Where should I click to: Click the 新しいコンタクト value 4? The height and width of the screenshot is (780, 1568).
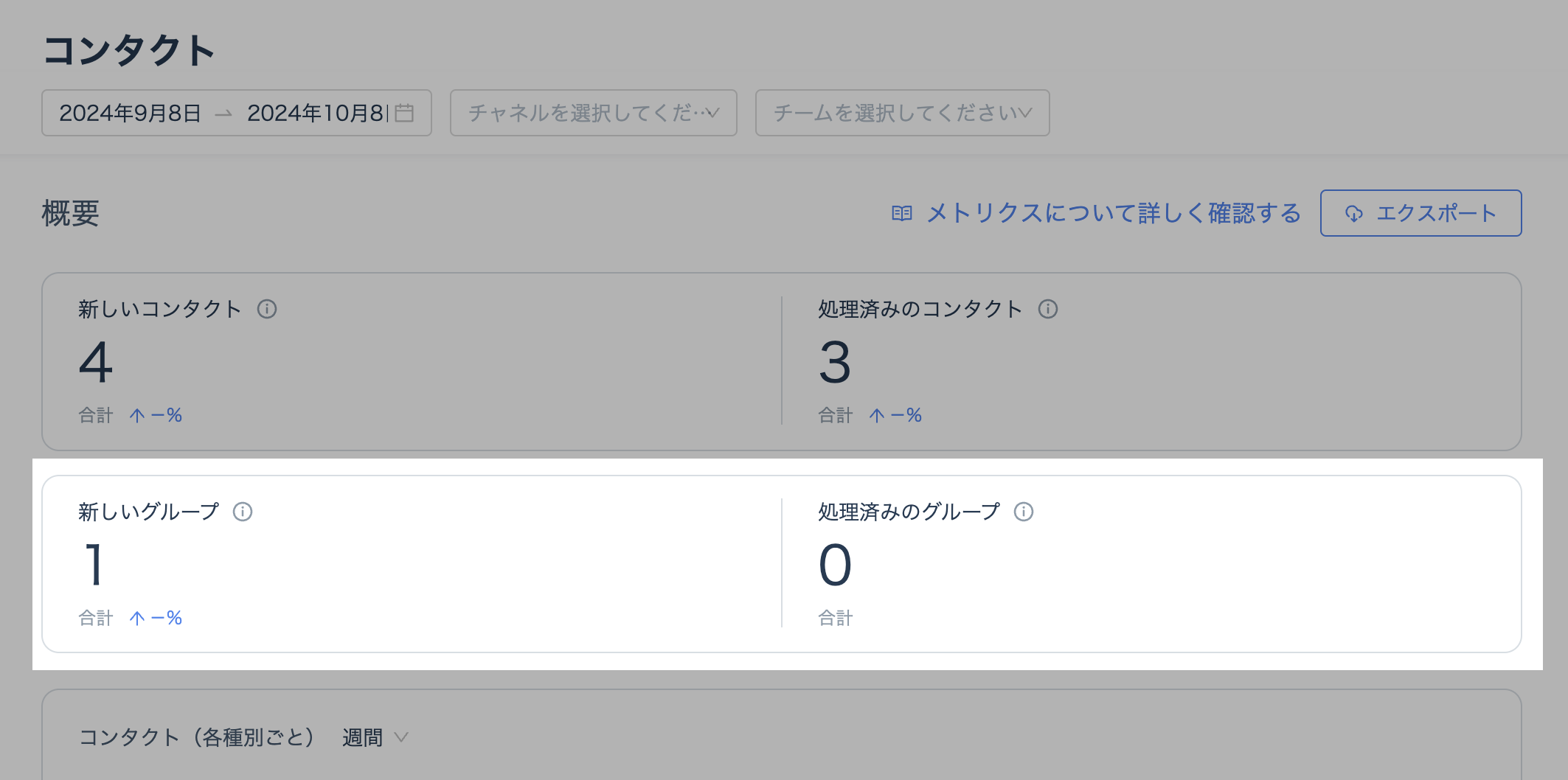click(x=96, y=363)
